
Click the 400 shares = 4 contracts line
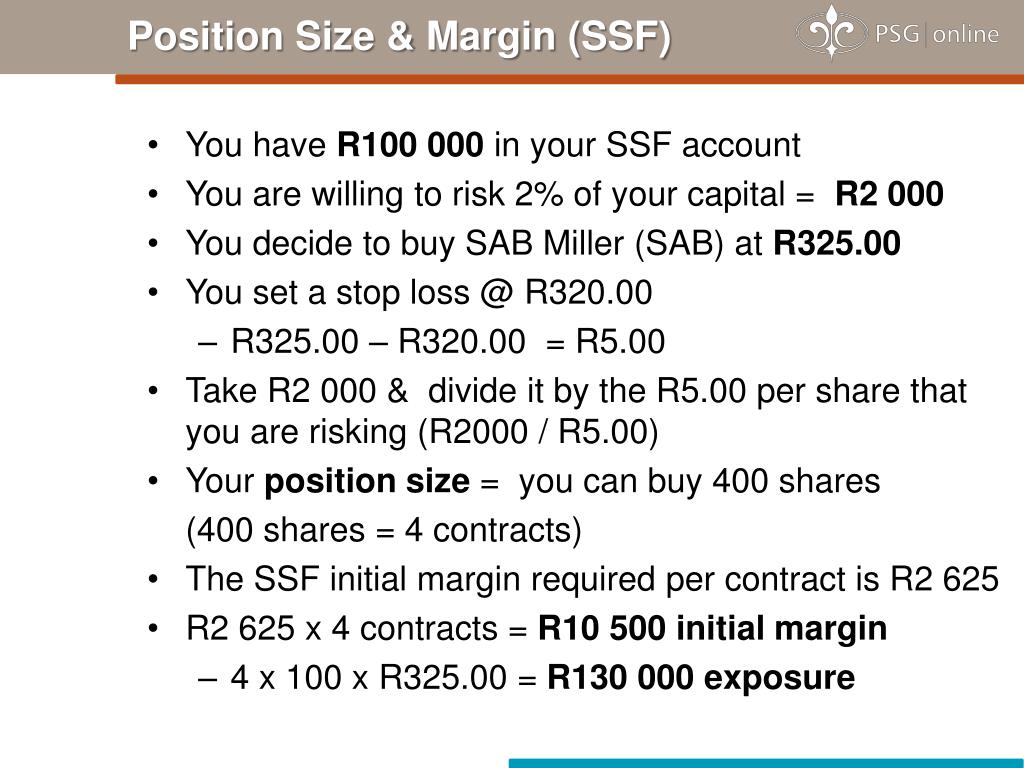tap(384, 530)
